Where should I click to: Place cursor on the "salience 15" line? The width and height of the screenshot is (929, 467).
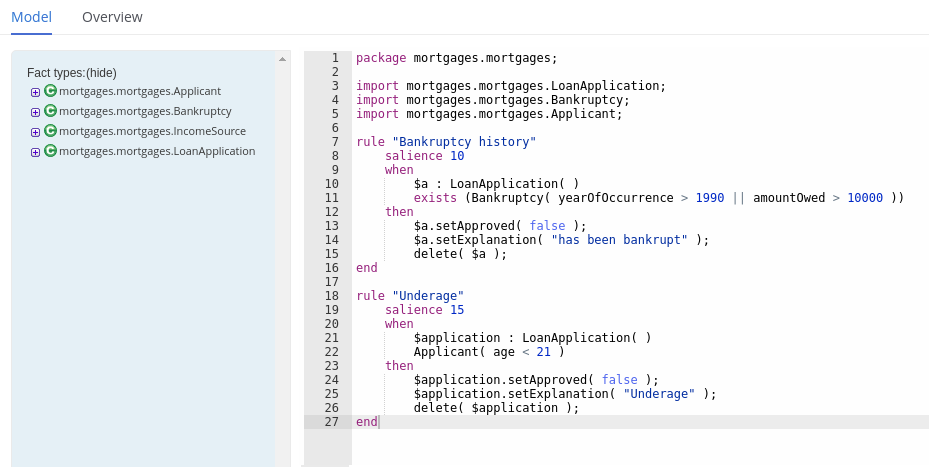[424, 310]
